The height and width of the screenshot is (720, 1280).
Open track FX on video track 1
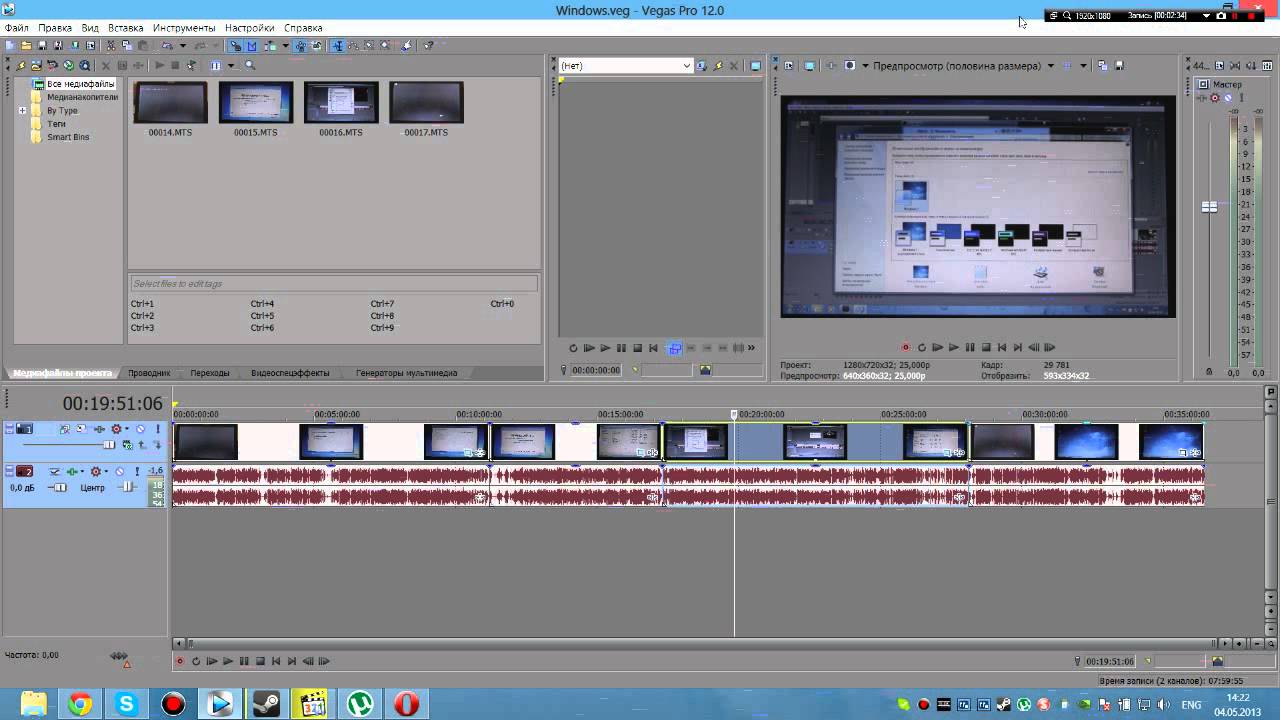coord(100,429)
